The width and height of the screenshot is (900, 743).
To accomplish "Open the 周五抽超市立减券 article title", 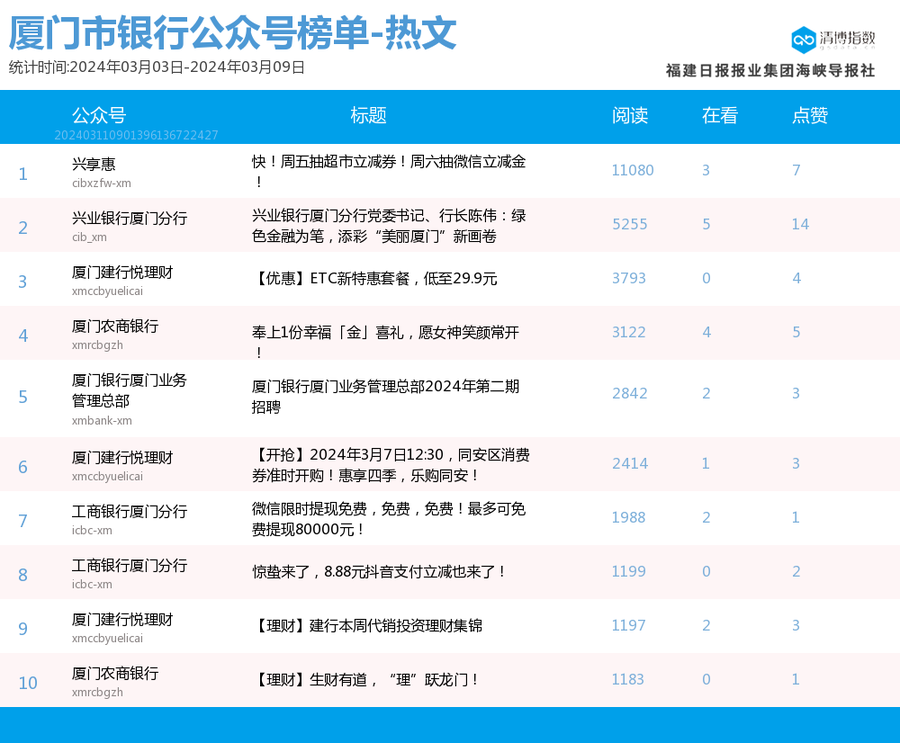I will click(389, 171).
